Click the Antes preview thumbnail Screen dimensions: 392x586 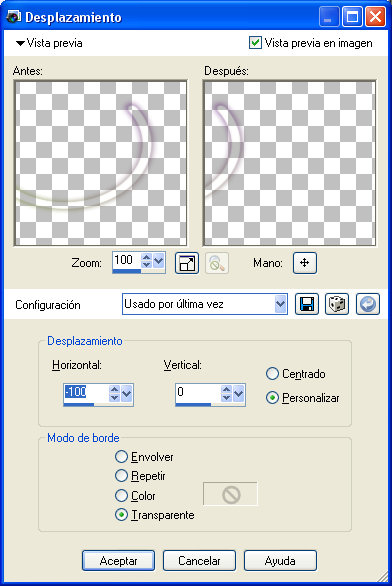pyautogui.click(x=101, y=163)
